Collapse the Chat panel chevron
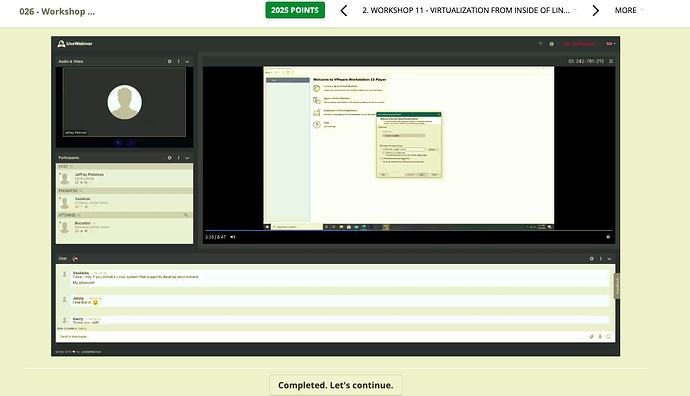This screenshot has width=690, height=396. [609, 259]
